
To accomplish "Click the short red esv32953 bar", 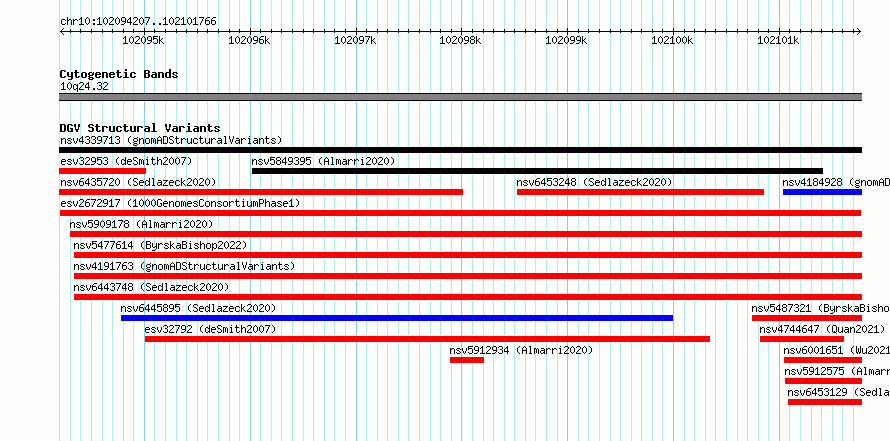I will (x=103, y=171).
